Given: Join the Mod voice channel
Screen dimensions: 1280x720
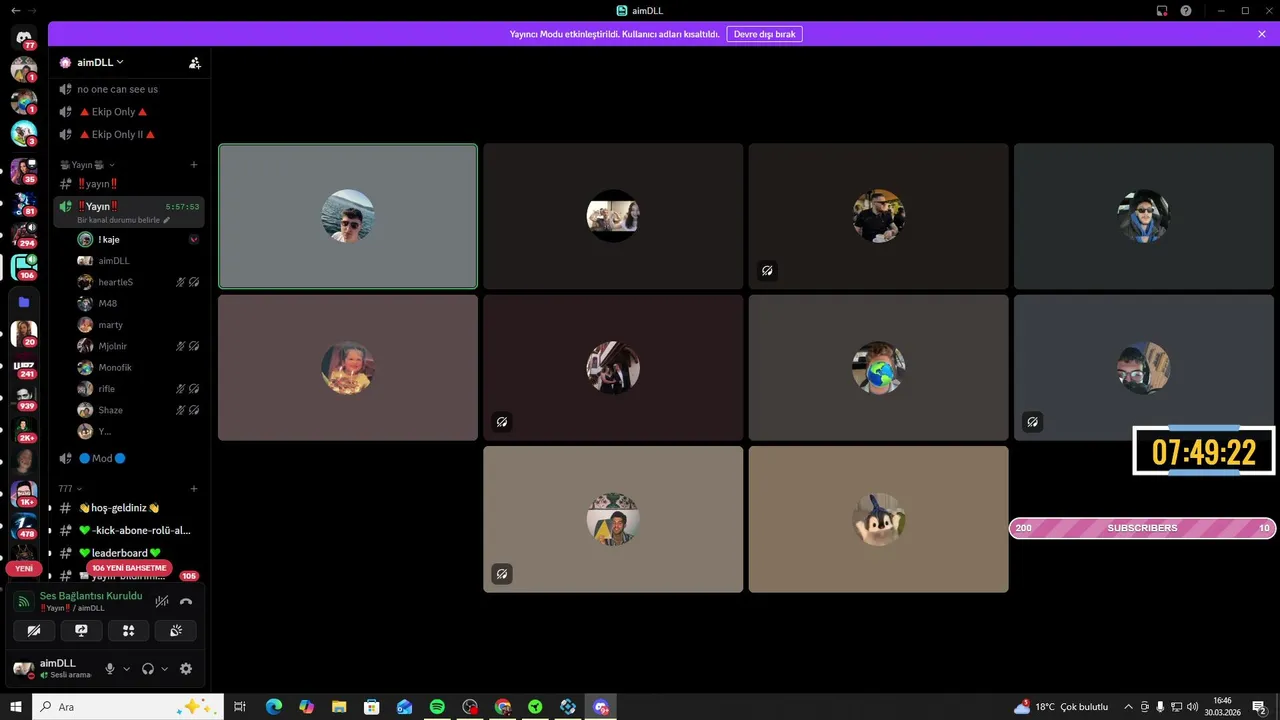Looking at the screenshot, I should point(128,458).
